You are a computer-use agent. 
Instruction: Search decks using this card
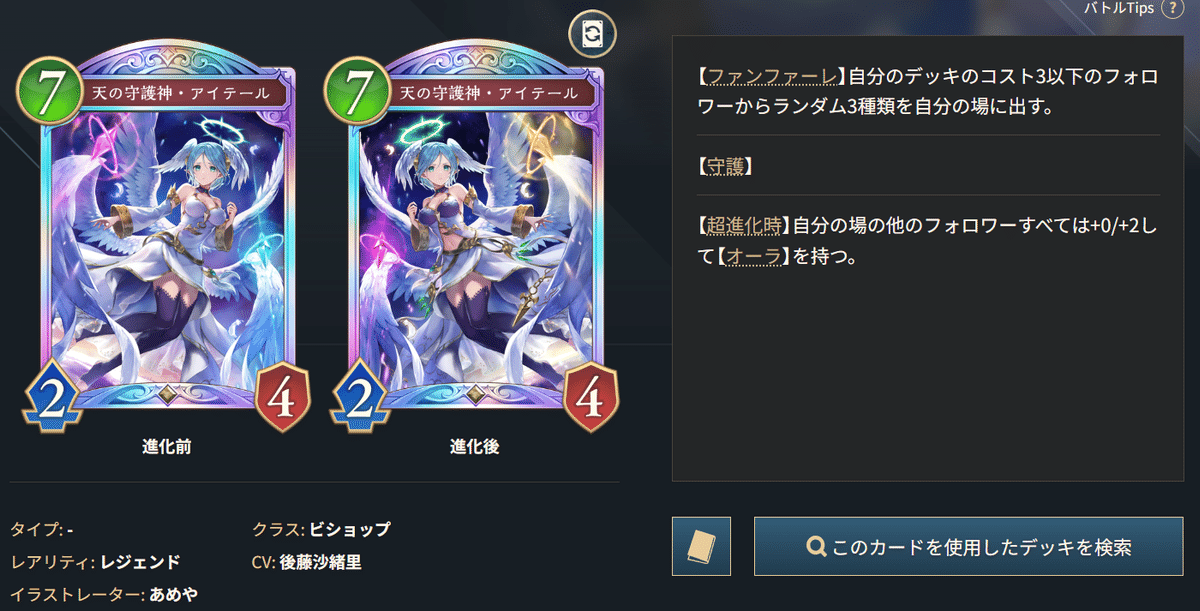pos(969,546)
